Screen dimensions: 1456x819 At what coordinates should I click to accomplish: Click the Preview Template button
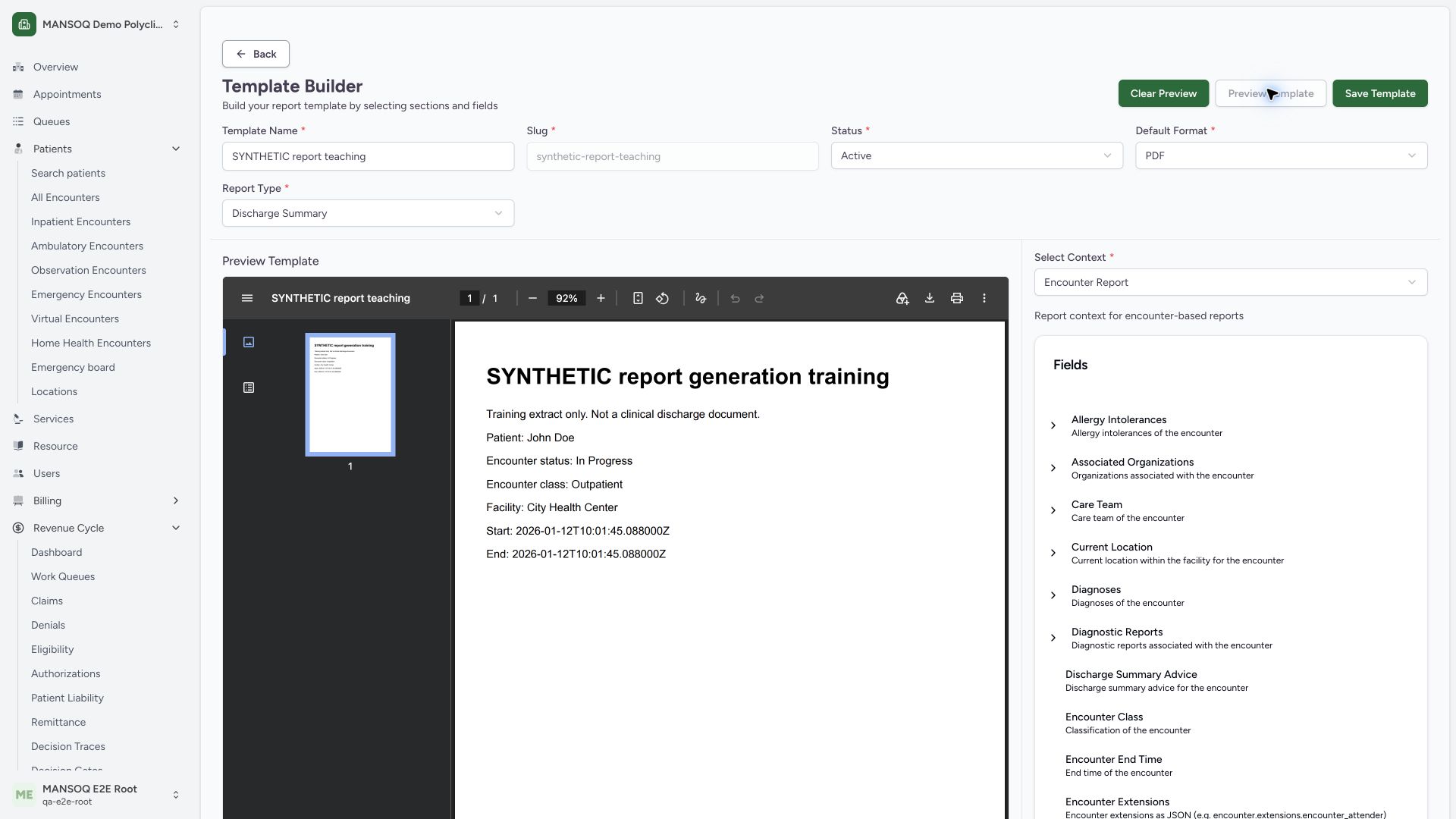[x=1271, y=93]
